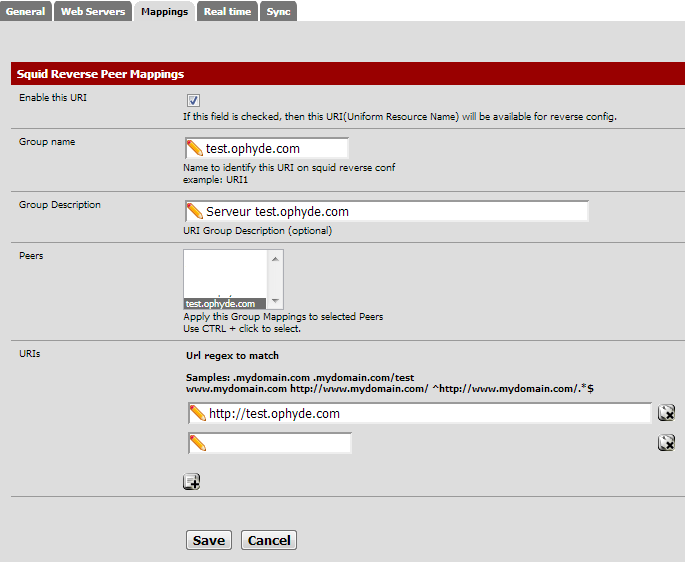Click the Group name text test.ophyde.com
The height and width of the screenshot is (562, 685).
tap(252, 149)
